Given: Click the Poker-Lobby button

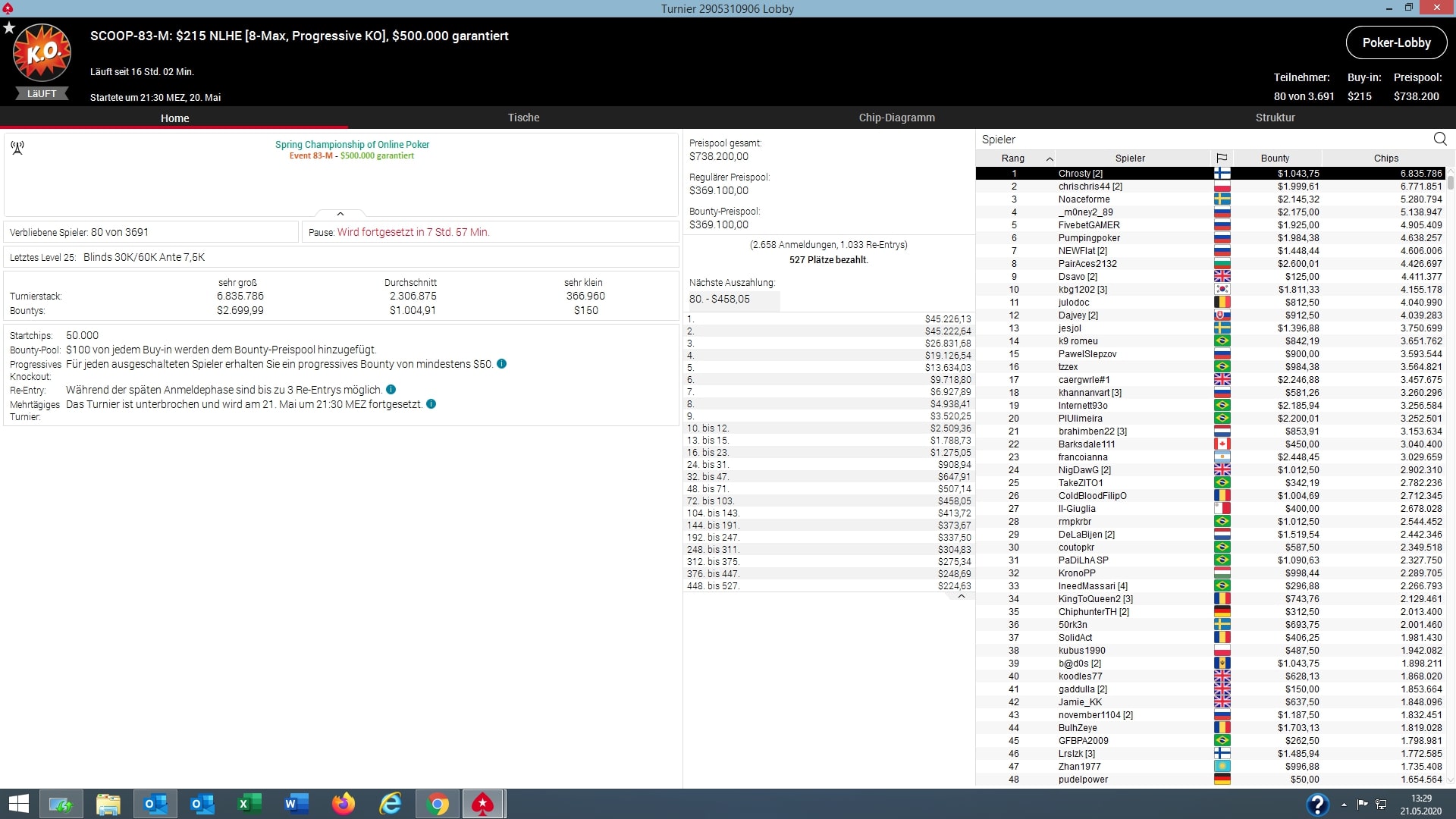Looking at the screenshot, I should [1396, 42].
